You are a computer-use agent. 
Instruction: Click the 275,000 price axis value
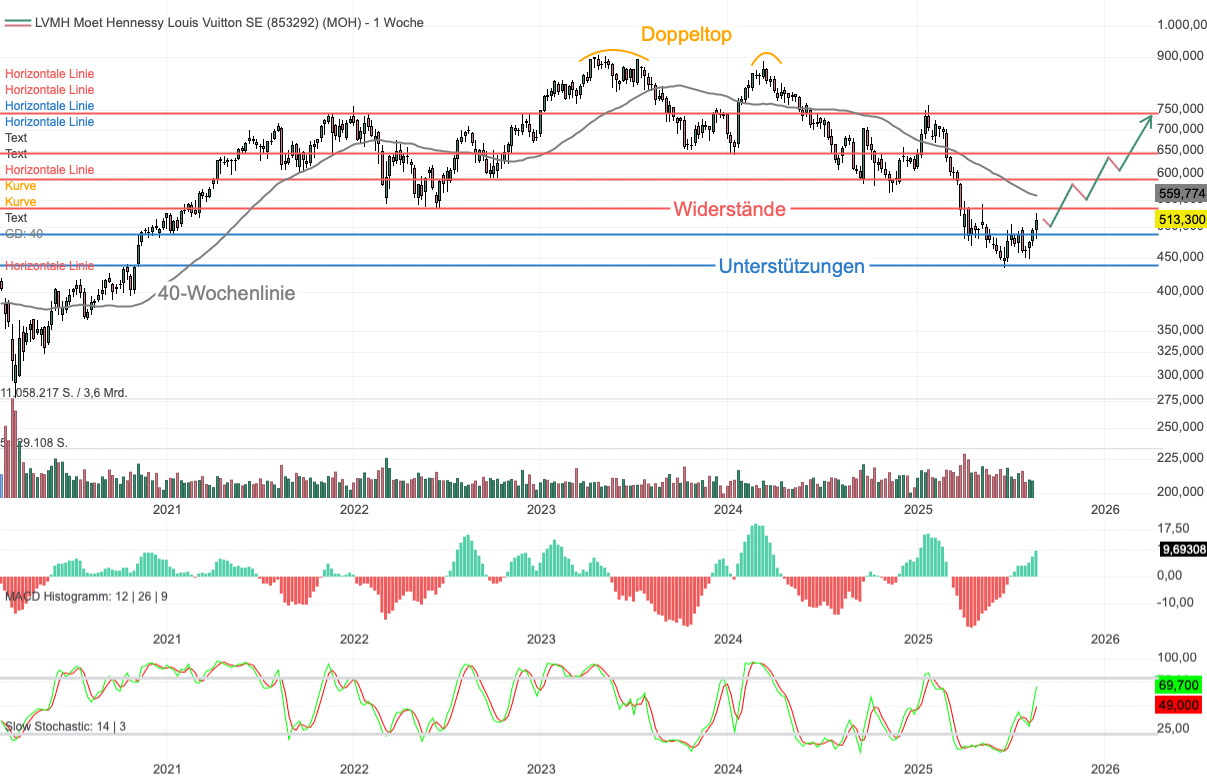point(1180,399)
